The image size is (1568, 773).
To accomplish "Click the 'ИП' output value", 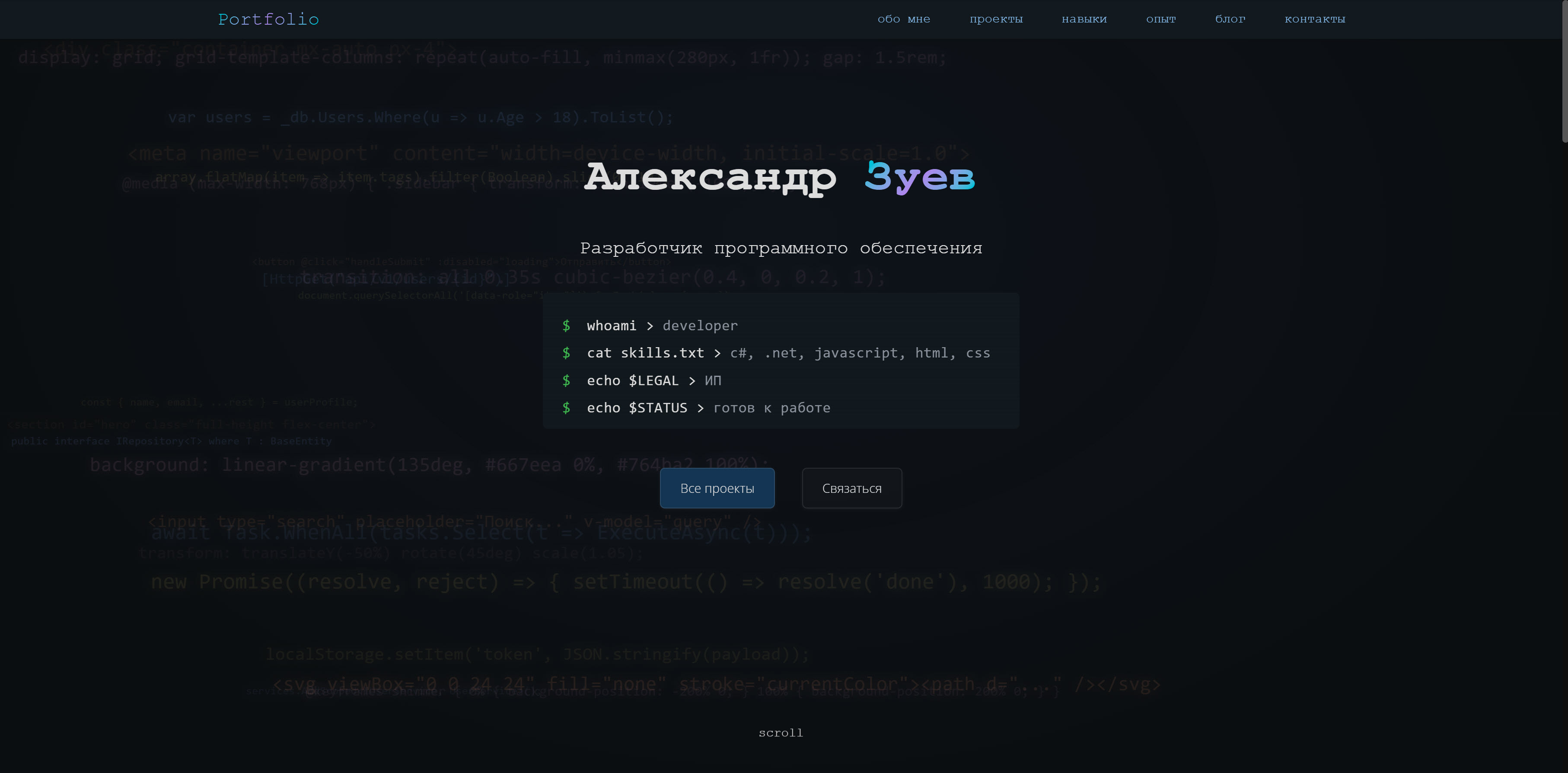I will tap(713, 381).
